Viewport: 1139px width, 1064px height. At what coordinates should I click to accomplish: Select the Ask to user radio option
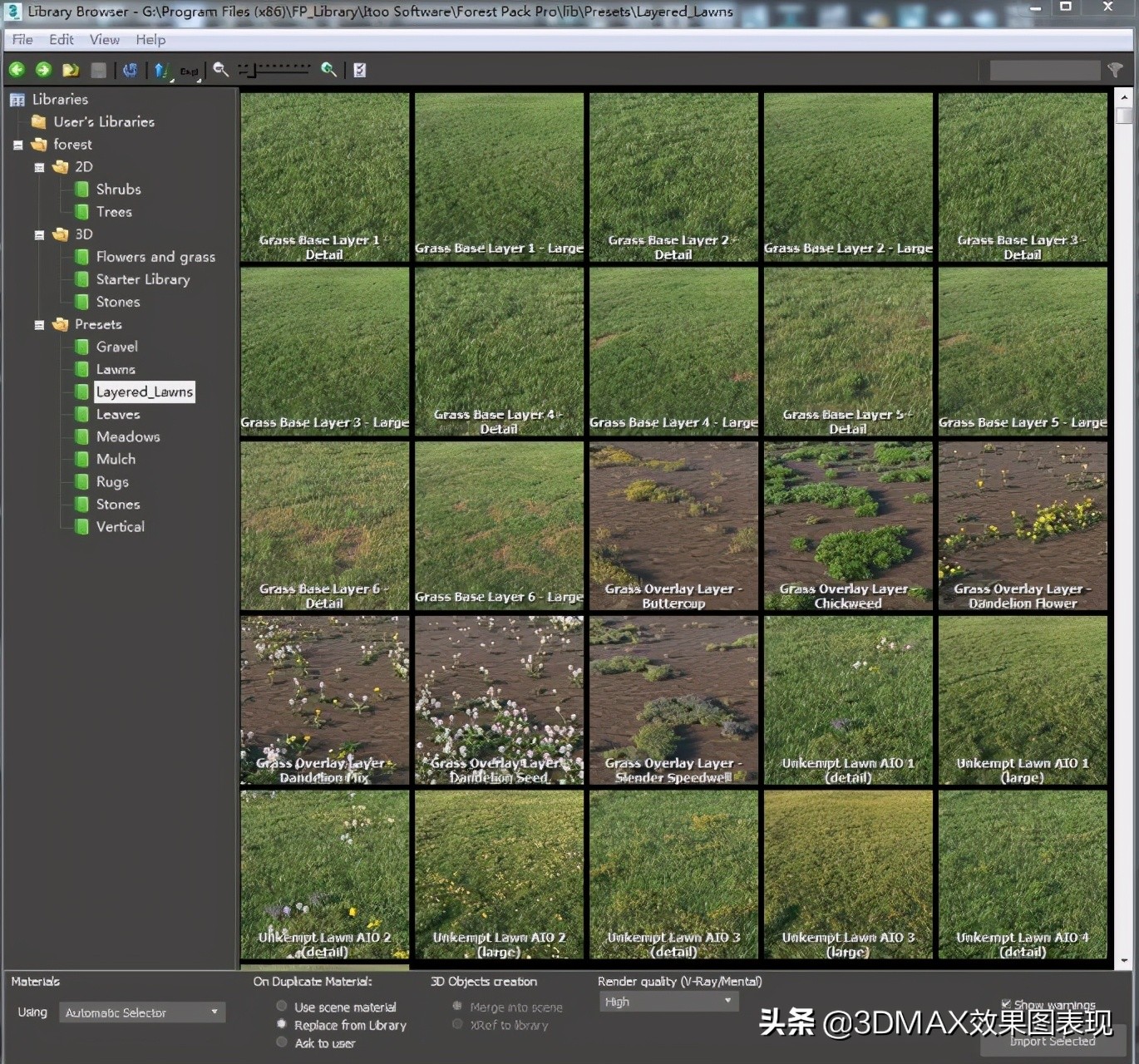tap(282, 1042)
